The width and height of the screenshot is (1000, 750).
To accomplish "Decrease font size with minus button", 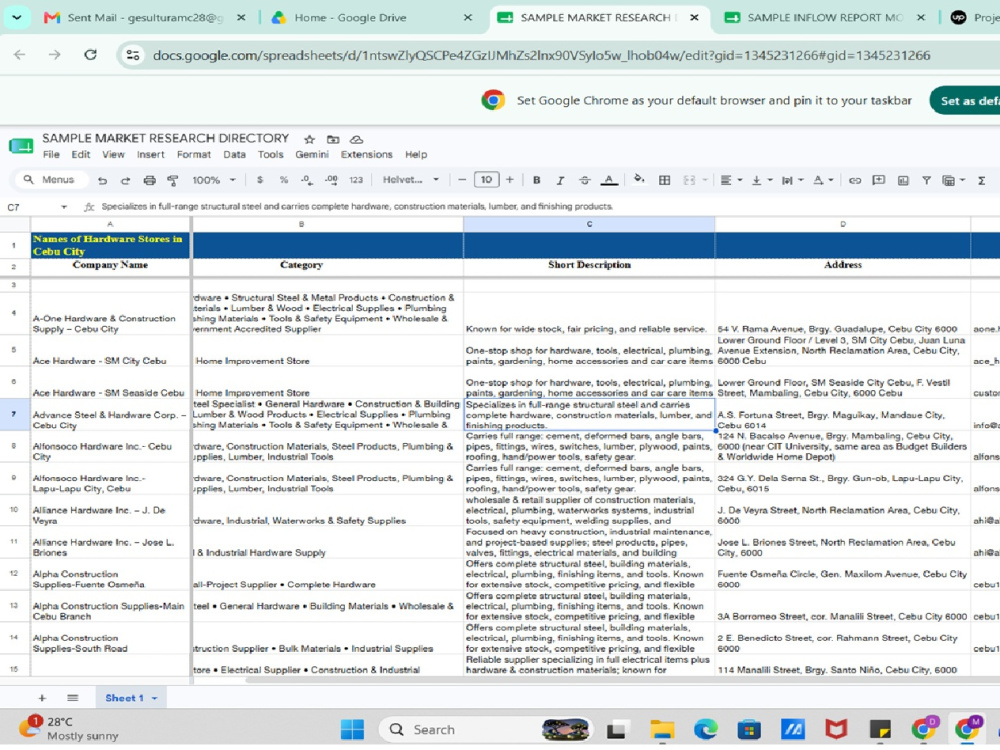I will coord(462,180).
